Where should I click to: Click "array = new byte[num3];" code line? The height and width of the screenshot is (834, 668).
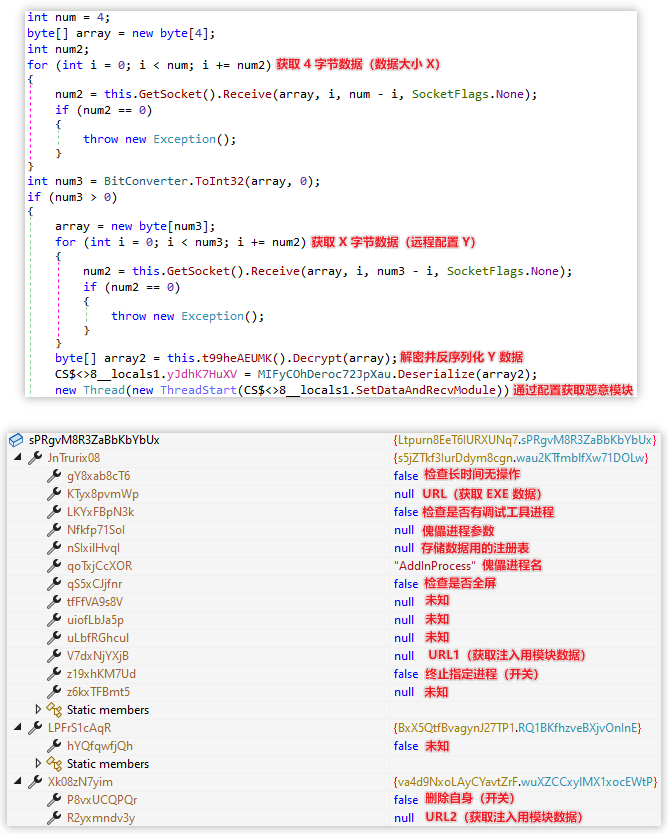coord(135,226)
